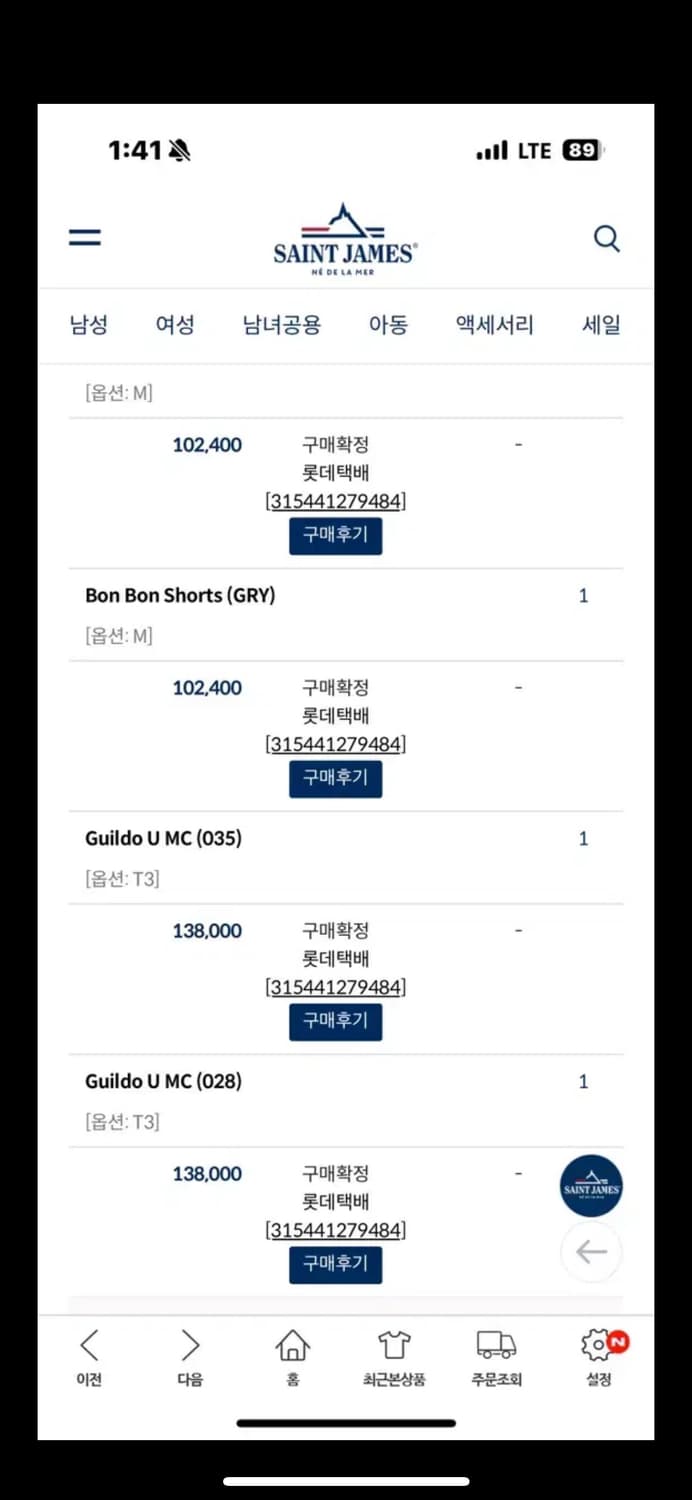Select the 세일 sale tab
692x1500 pixels.
click(x=601, y=324)
